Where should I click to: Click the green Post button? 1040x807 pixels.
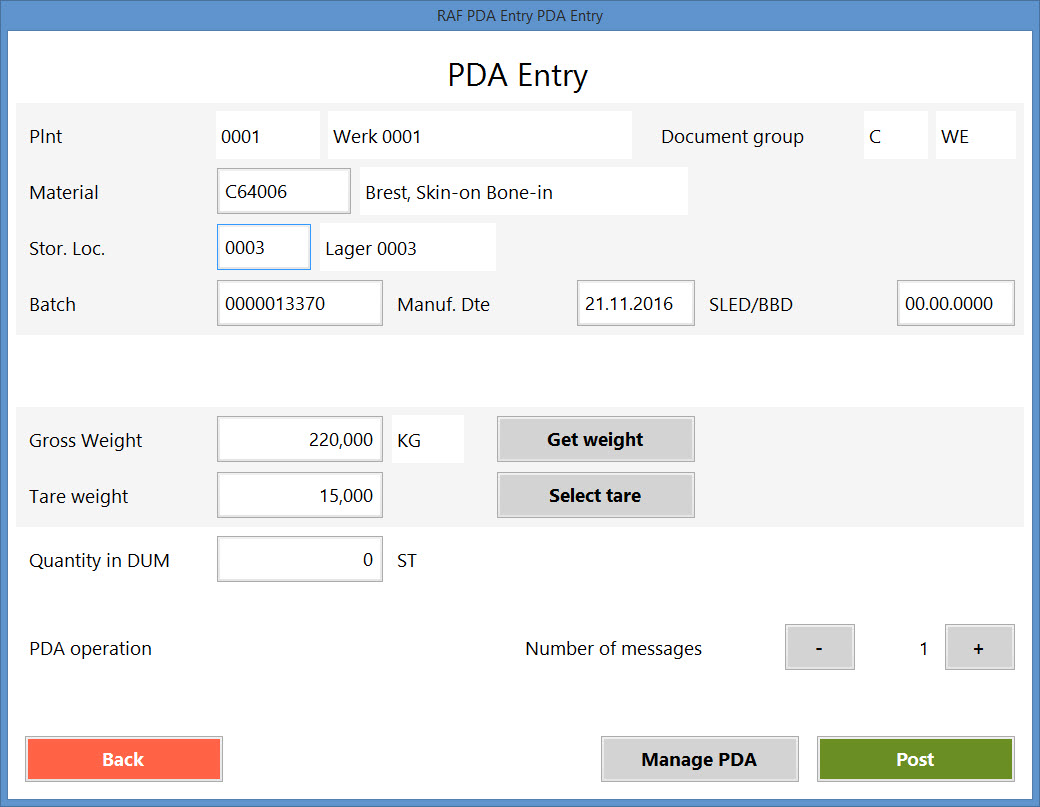[x=915, y=759]
